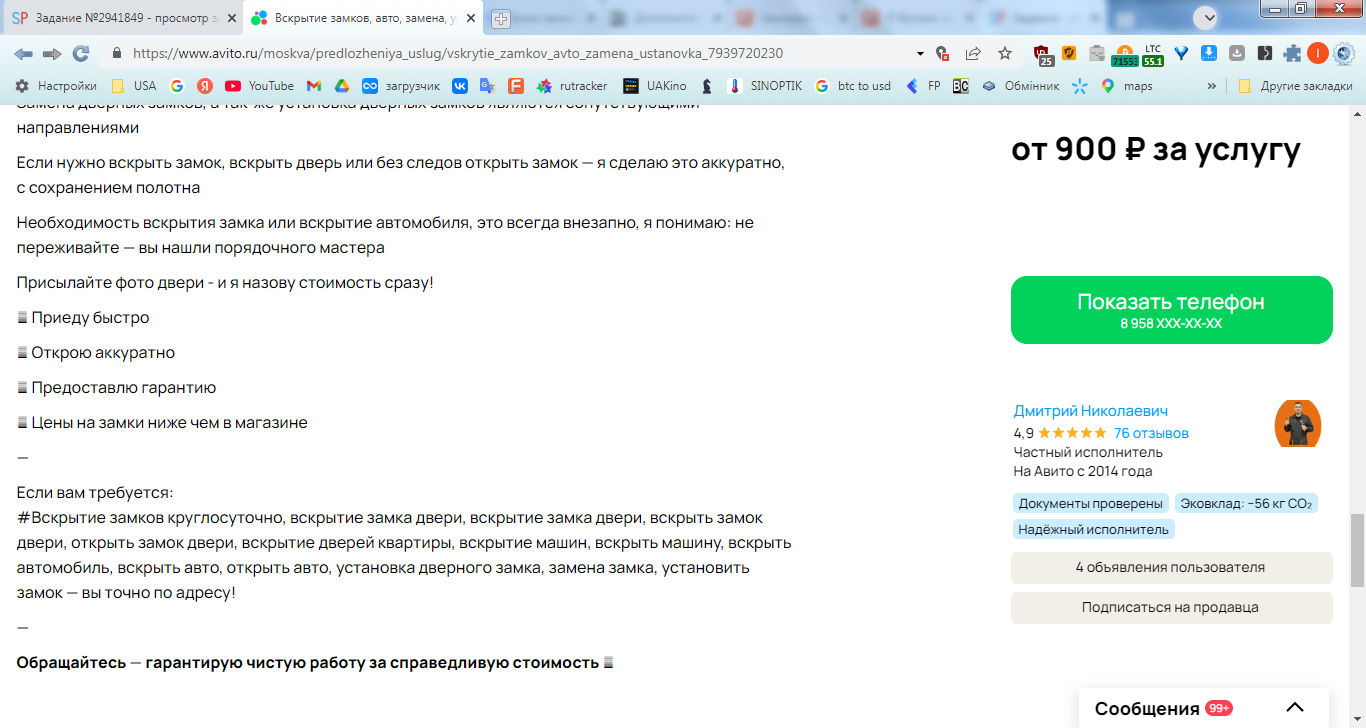Go back with the browser back arrow
The width and height of the screenshot is (1366, 728).
[23, 54]
